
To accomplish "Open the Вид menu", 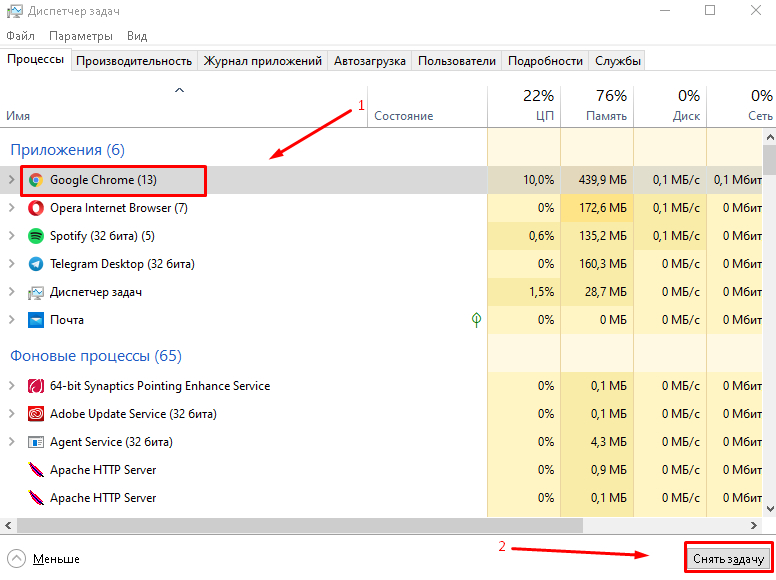I will 137,36.
